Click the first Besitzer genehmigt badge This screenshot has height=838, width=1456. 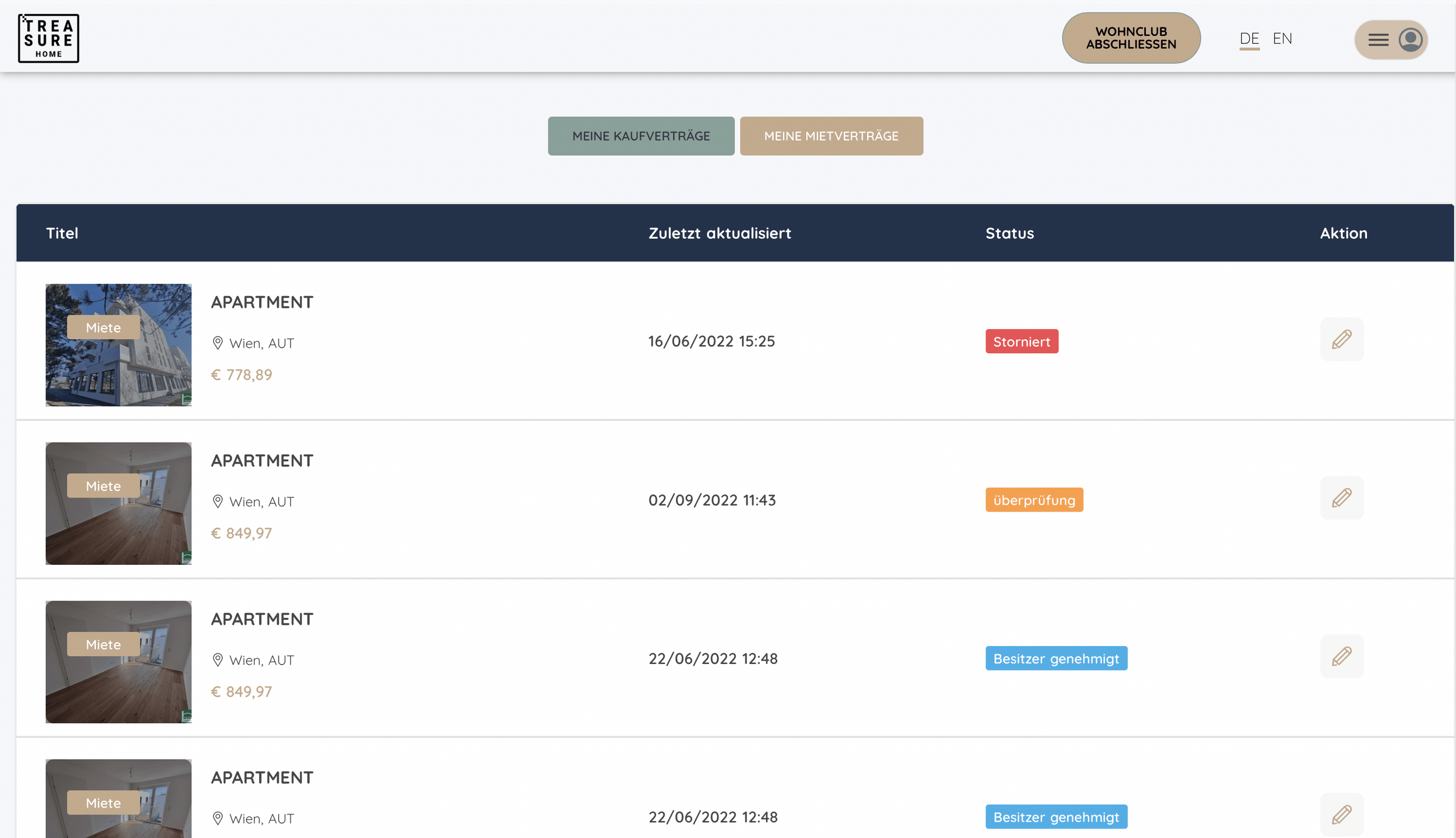point(1056,658)
